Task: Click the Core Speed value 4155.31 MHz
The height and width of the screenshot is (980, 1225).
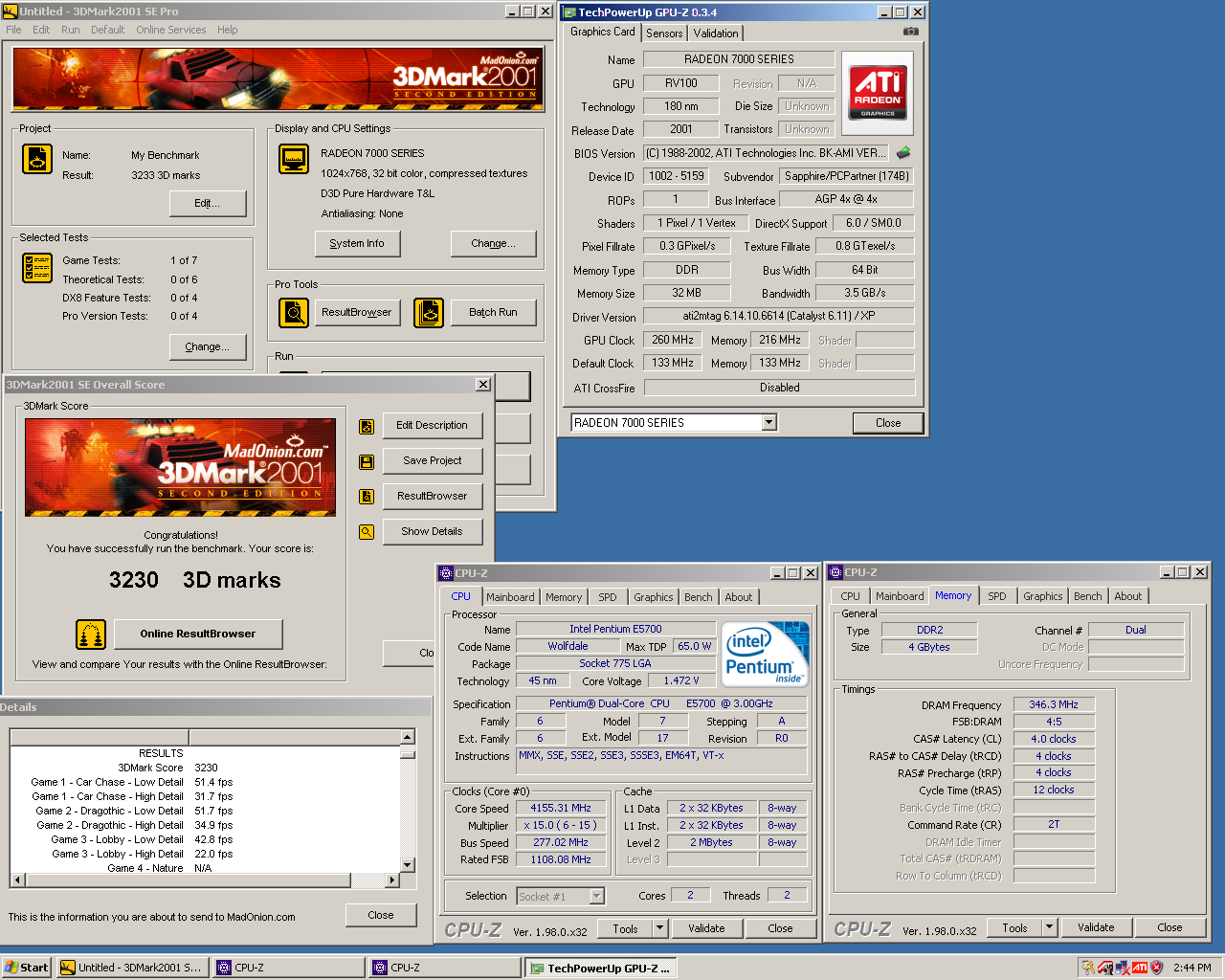Action: tap(561, 809)
